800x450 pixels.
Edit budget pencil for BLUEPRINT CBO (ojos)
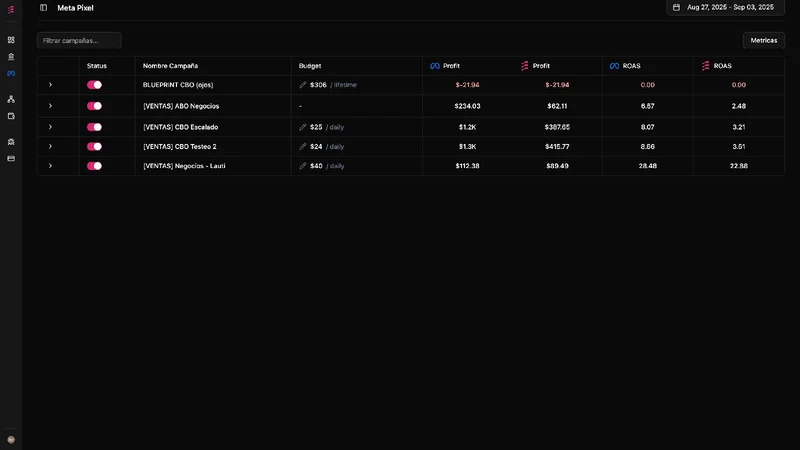[x=303, y=85]
